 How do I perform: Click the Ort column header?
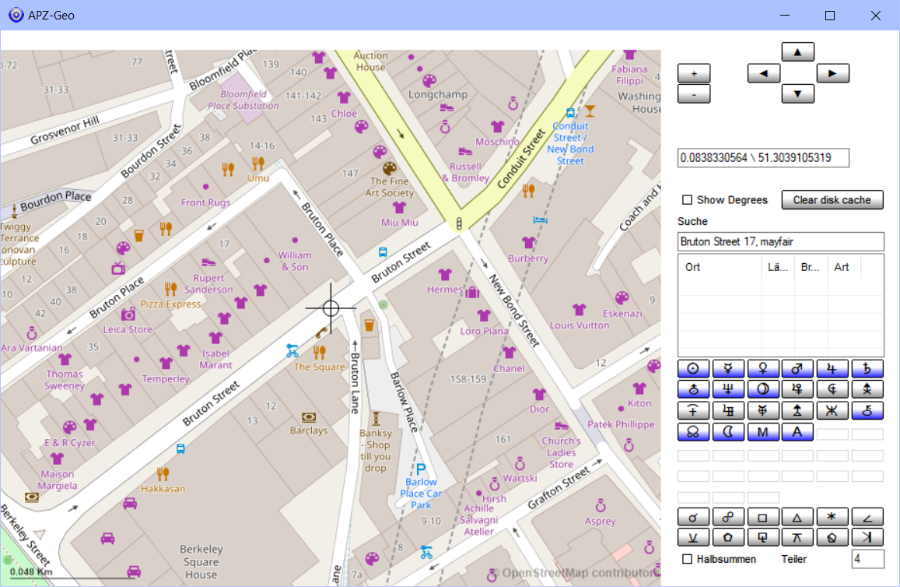click(721, 267)
